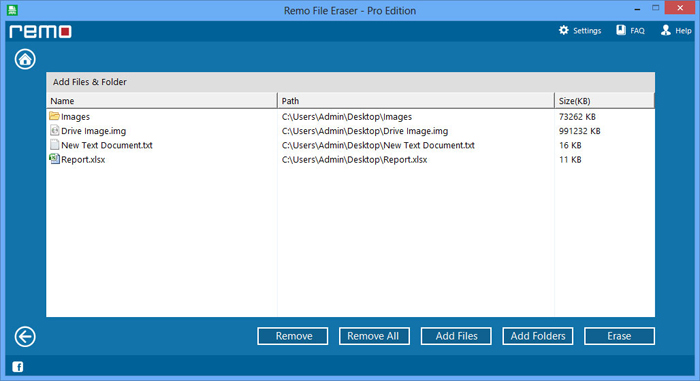The height and width of the screenshot is (381, 700).
Task: Select the Report.xlsx file name
Action: click(x=83, y=159)
